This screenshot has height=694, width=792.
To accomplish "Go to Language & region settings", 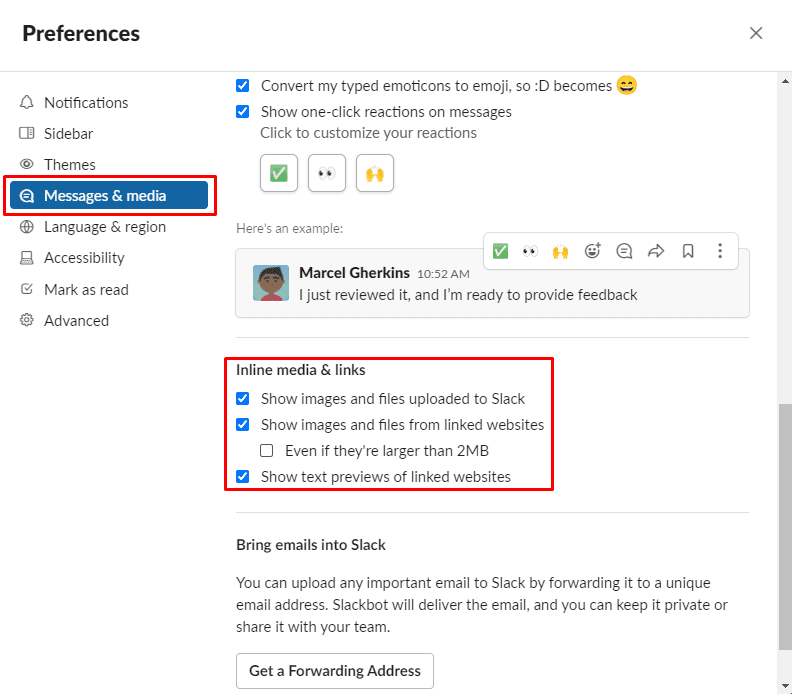I will [x=104, y=227].
